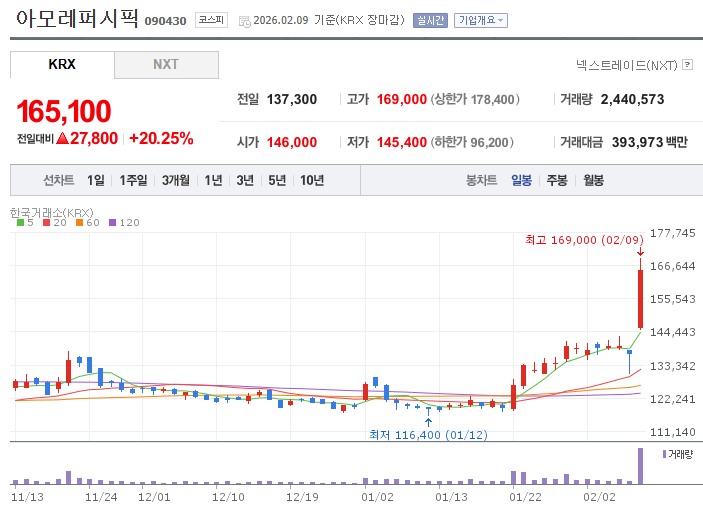Click the NXT help question-mark icon
Screen dimensions: 703x510
pyautogui.click(x=687, y=65)
